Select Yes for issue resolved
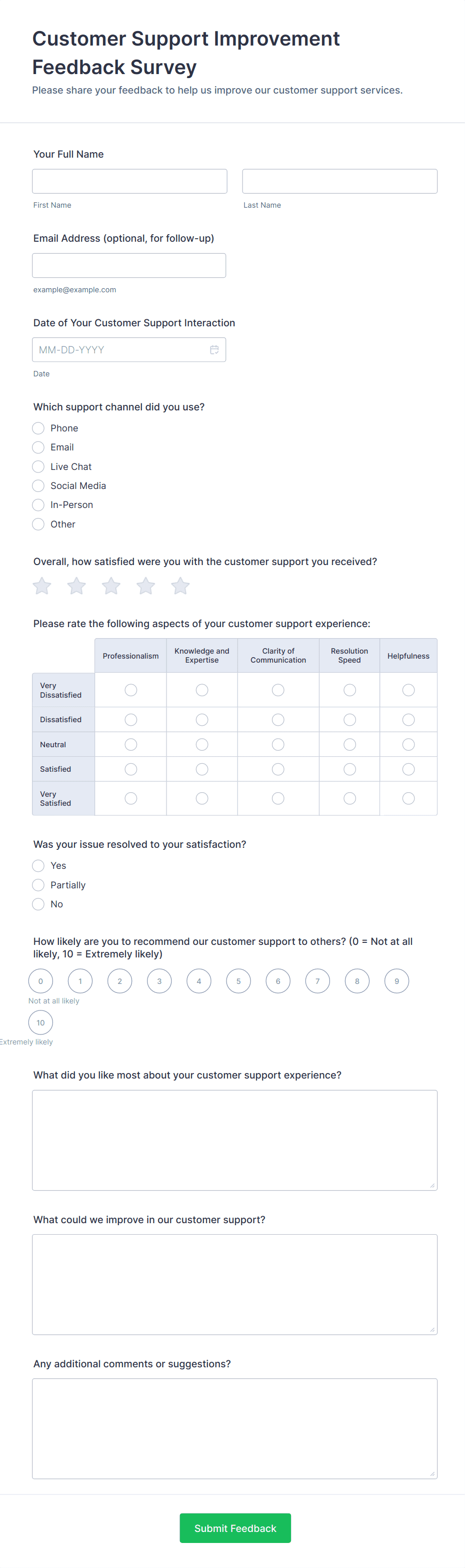 tap(38, 865)
